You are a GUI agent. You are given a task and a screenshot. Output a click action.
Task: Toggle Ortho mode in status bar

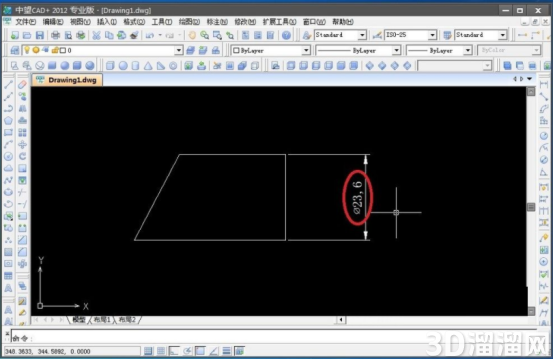[174, 351]
